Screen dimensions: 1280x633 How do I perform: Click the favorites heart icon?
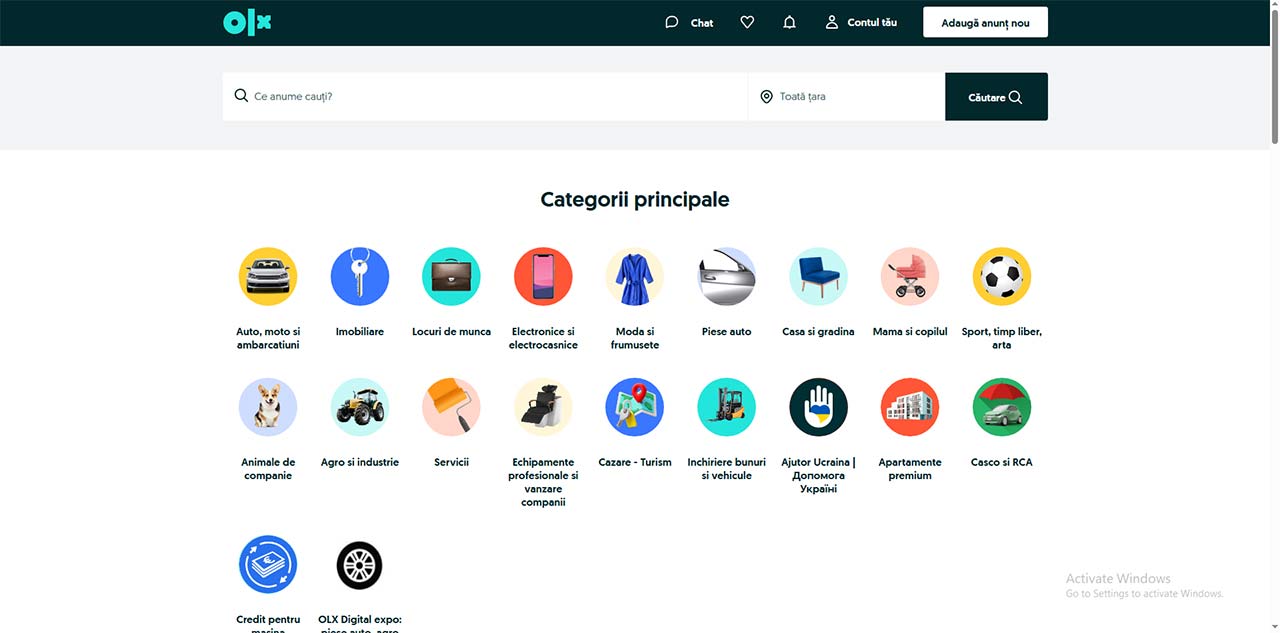point(747,21)
